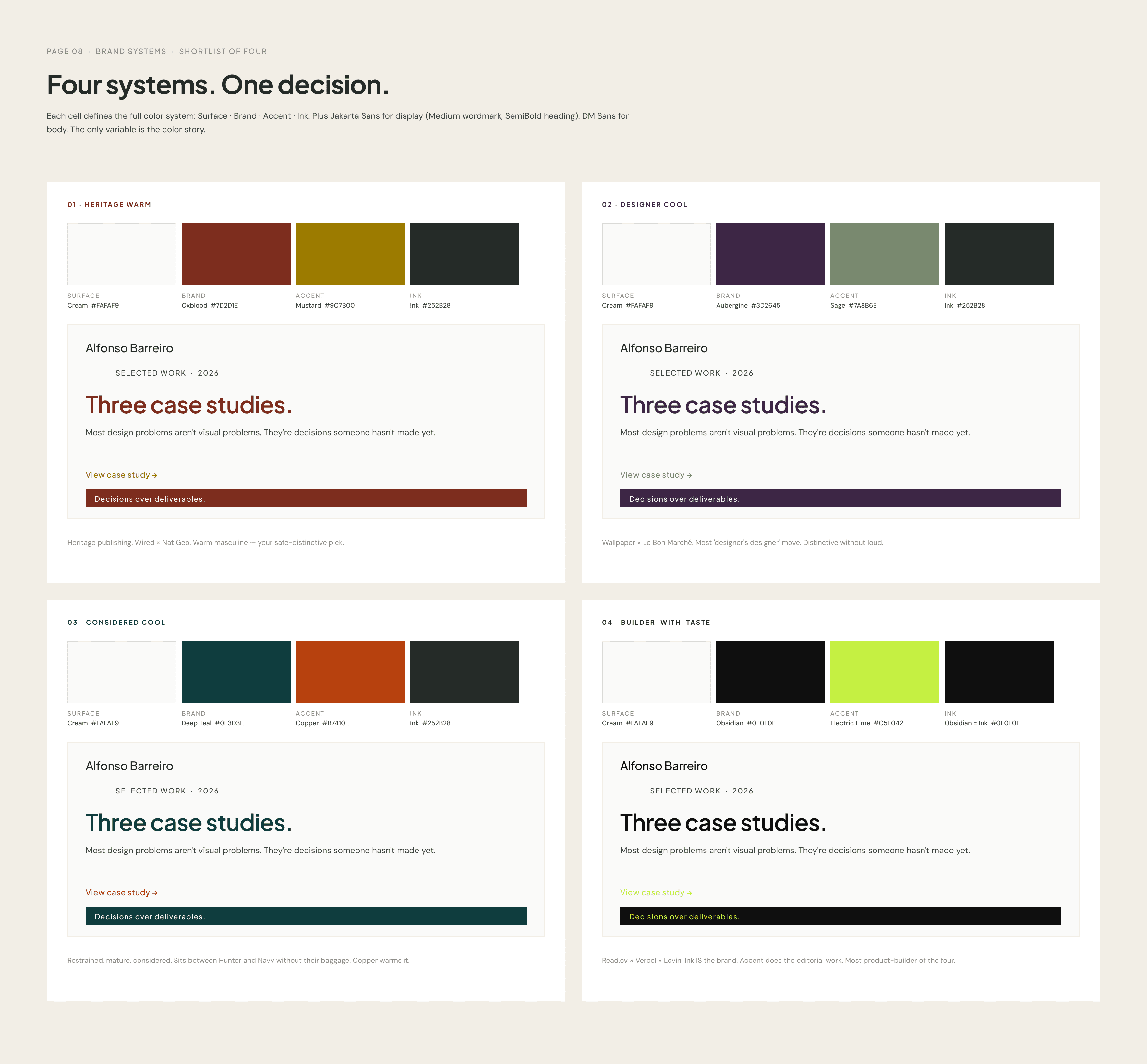Open the gray 'View case study' link in Designer Cool

pyautogui.click(x=656, y=475)
